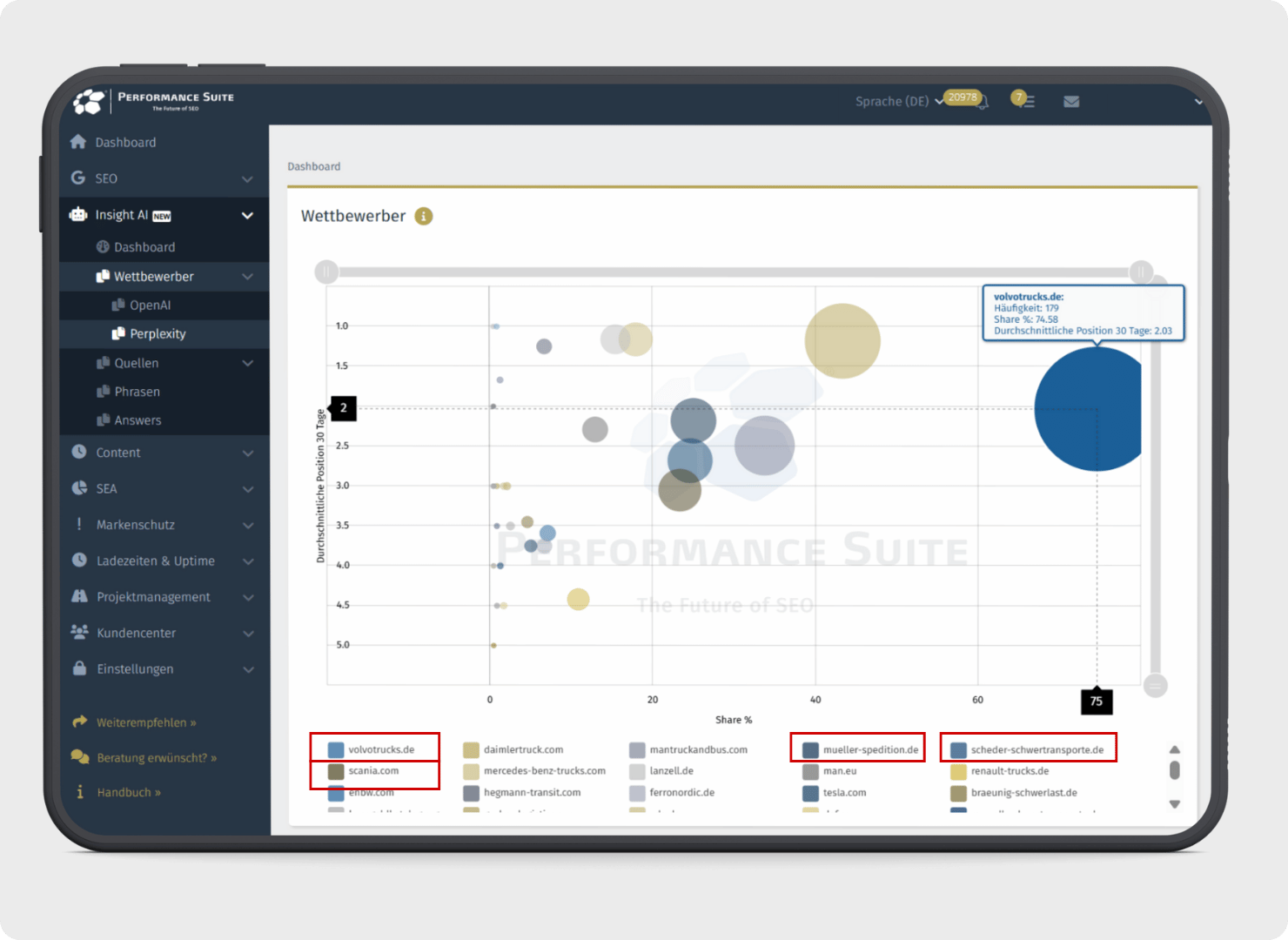The image size is (1288, 940).
Task: Expand the SEA menu chevron
Action: tap(248, 489)
